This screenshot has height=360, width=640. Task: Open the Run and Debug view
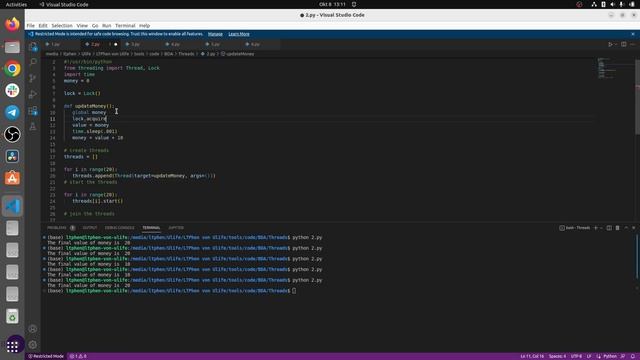pyautogui.click(x=33, y=94)
